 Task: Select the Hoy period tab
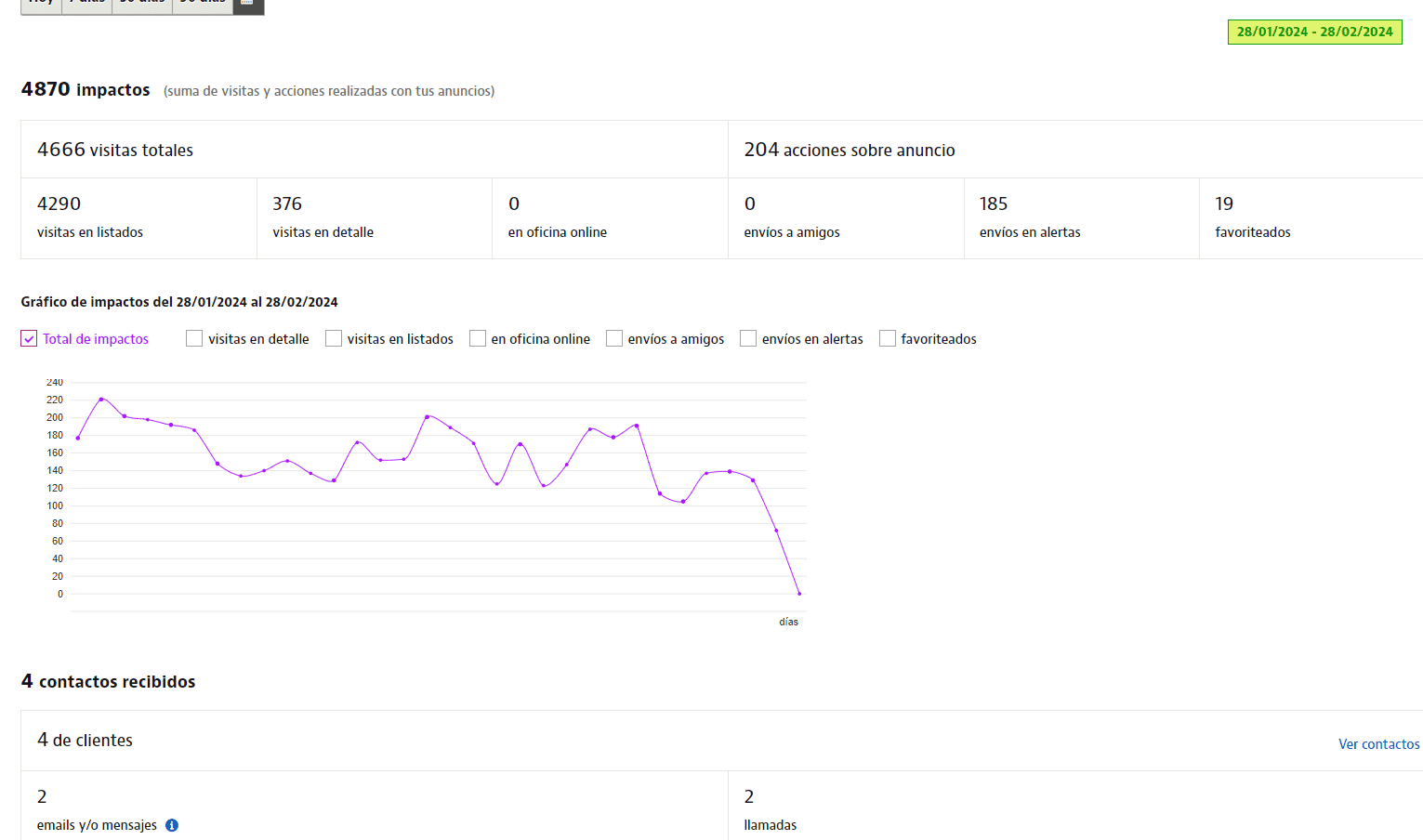[41, 4]
